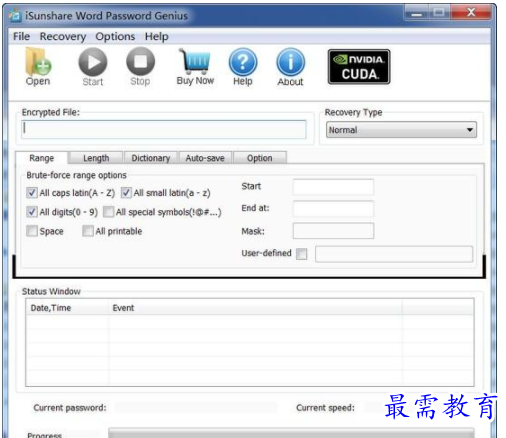506x438 pixels.
Task: Click the recovery progress bar
Action: [291, 433]
